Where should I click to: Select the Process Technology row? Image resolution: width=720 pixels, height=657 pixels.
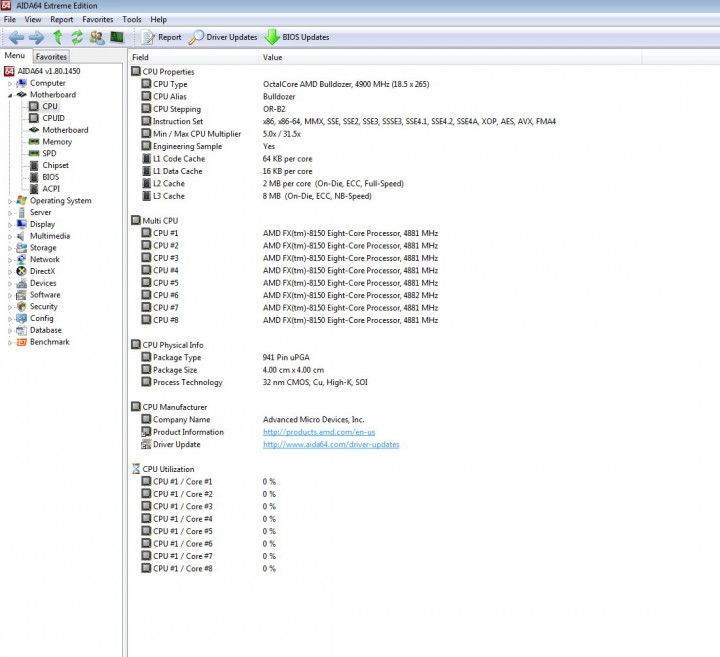coord(254,382)
